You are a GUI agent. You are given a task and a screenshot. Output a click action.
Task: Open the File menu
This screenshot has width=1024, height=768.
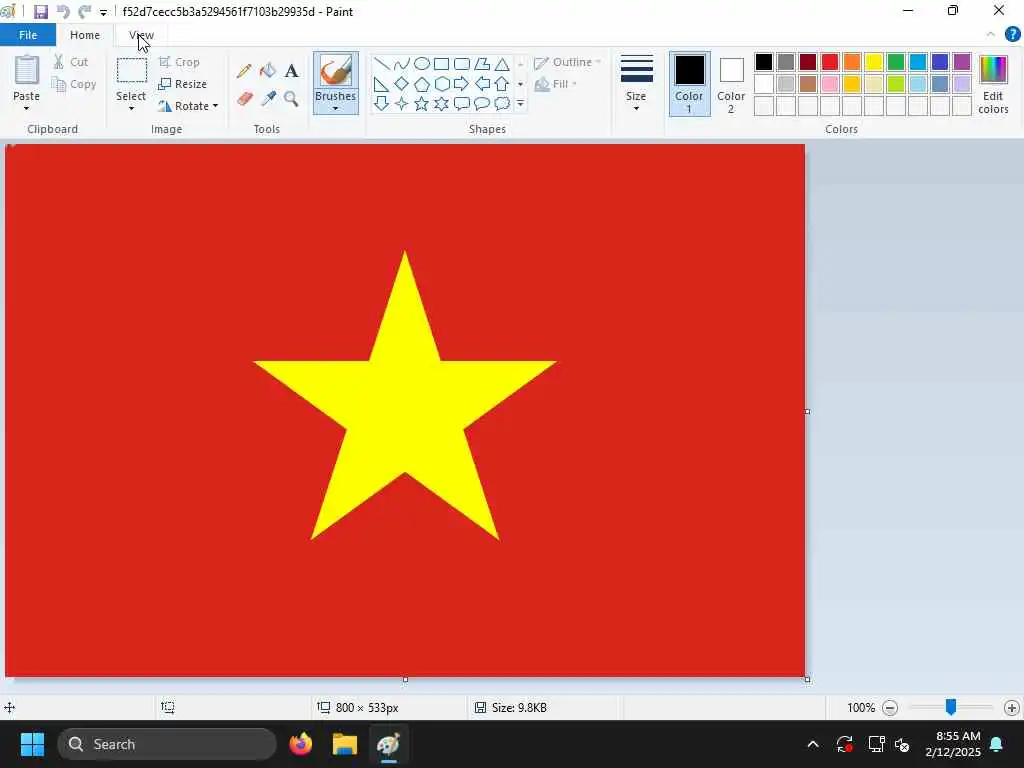pos(28,35)
